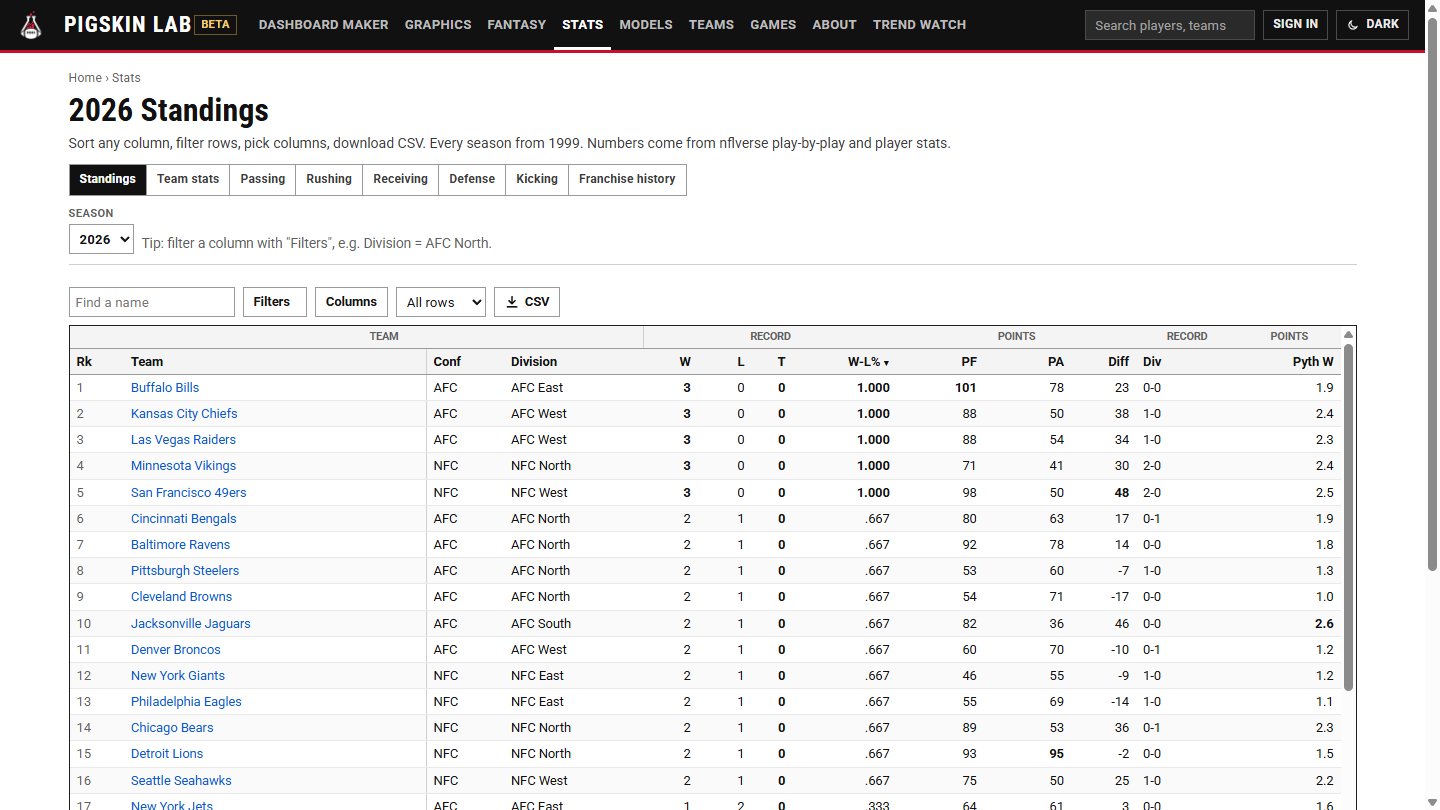Sort by the PF column header
1440x810 pixels.
pyautogui.click(x=969, y=362)
